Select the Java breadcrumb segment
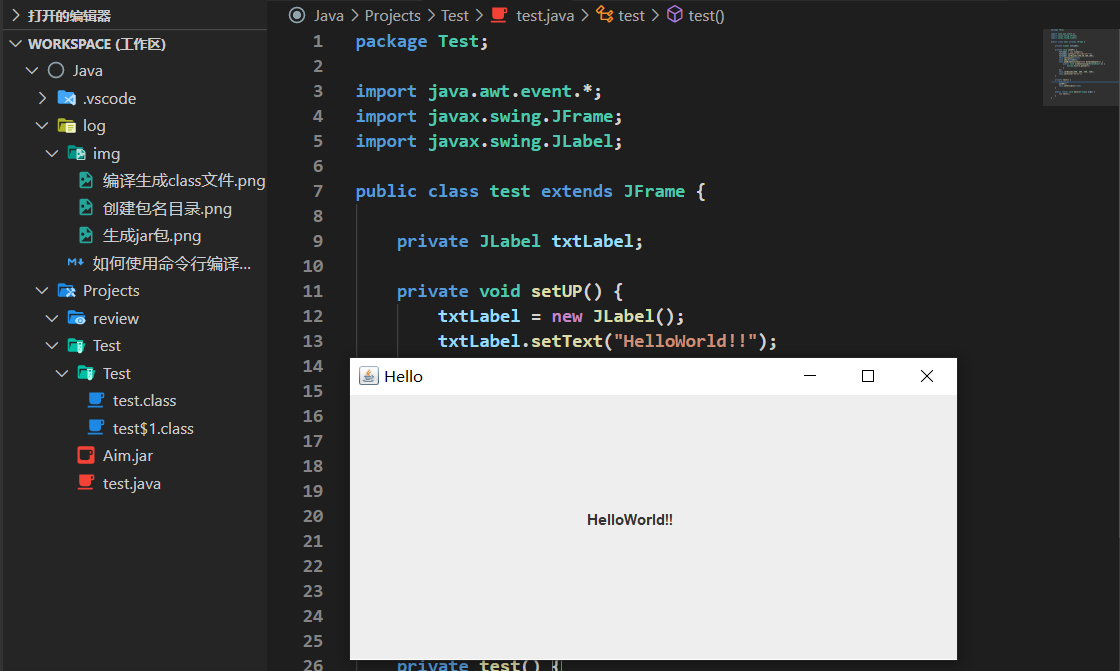Viewport: 1120px width, 671px height. point(329,15)
